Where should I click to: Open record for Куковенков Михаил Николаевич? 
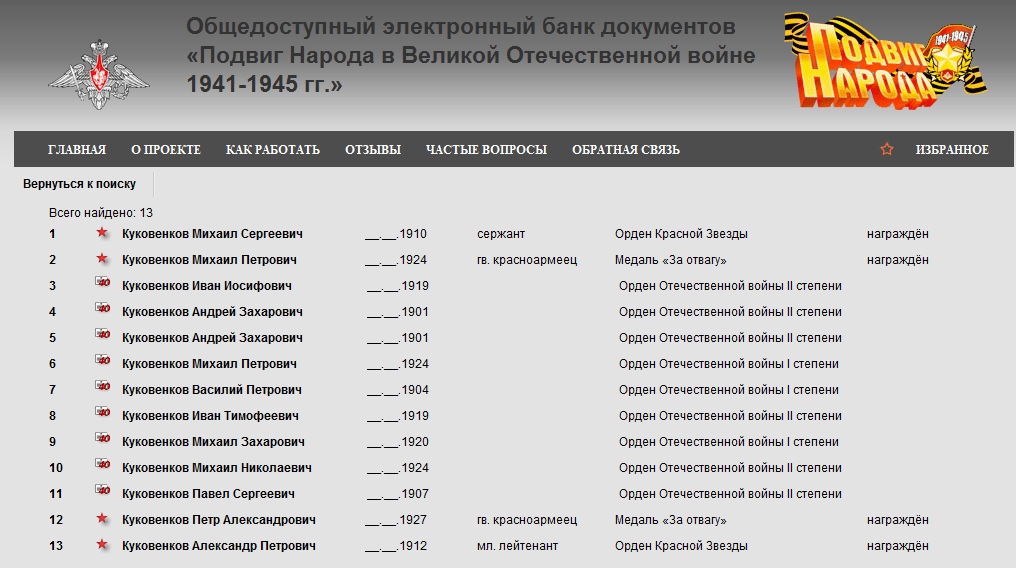point(216,468)
